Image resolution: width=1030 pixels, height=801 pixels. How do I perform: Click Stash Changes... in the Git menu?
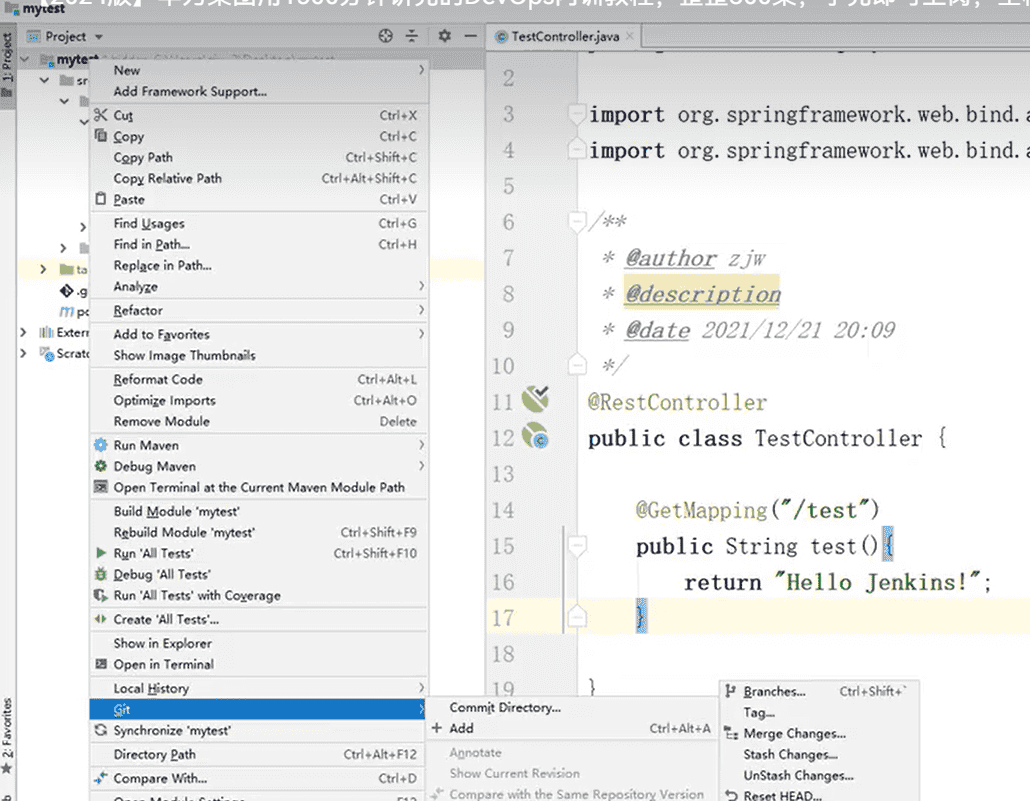click(790, 754)
